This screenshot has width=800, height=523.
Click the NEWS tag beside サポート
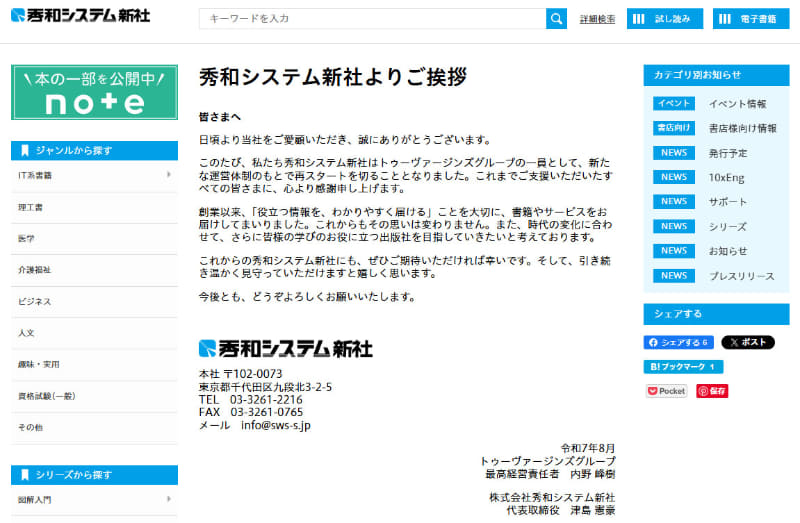pos(674,202)
